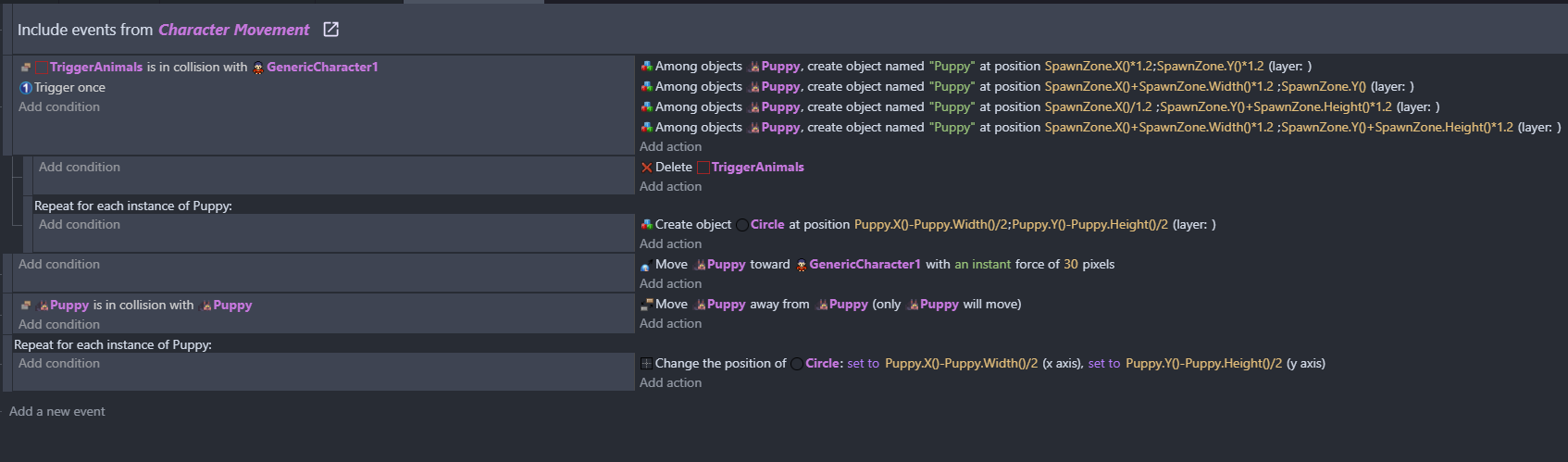Click Add action below Delete TriggerAnimals
Image resolution: width=1568 pixels, height=462 pixels.
(x=670, y=186)
